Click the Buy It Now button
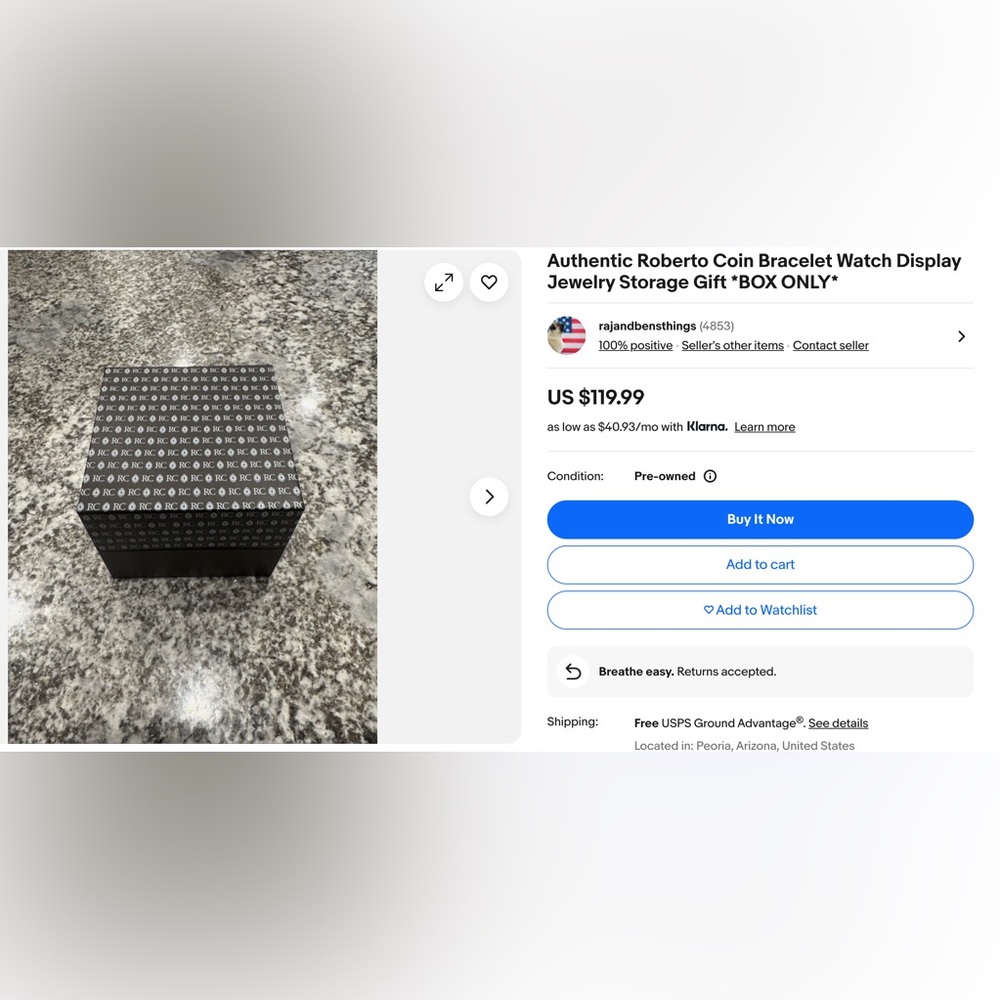The image size is (1000, 1000). pos(760,519)
